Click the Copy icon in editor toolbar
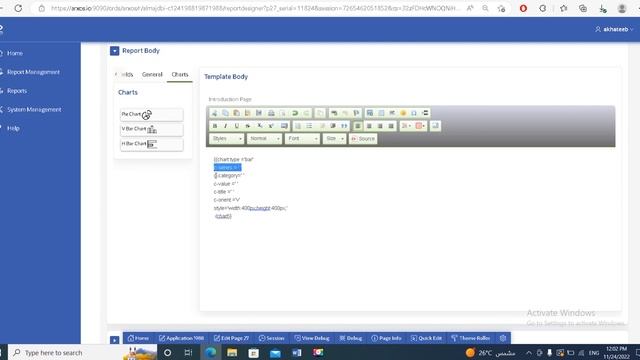 [225, 113]
